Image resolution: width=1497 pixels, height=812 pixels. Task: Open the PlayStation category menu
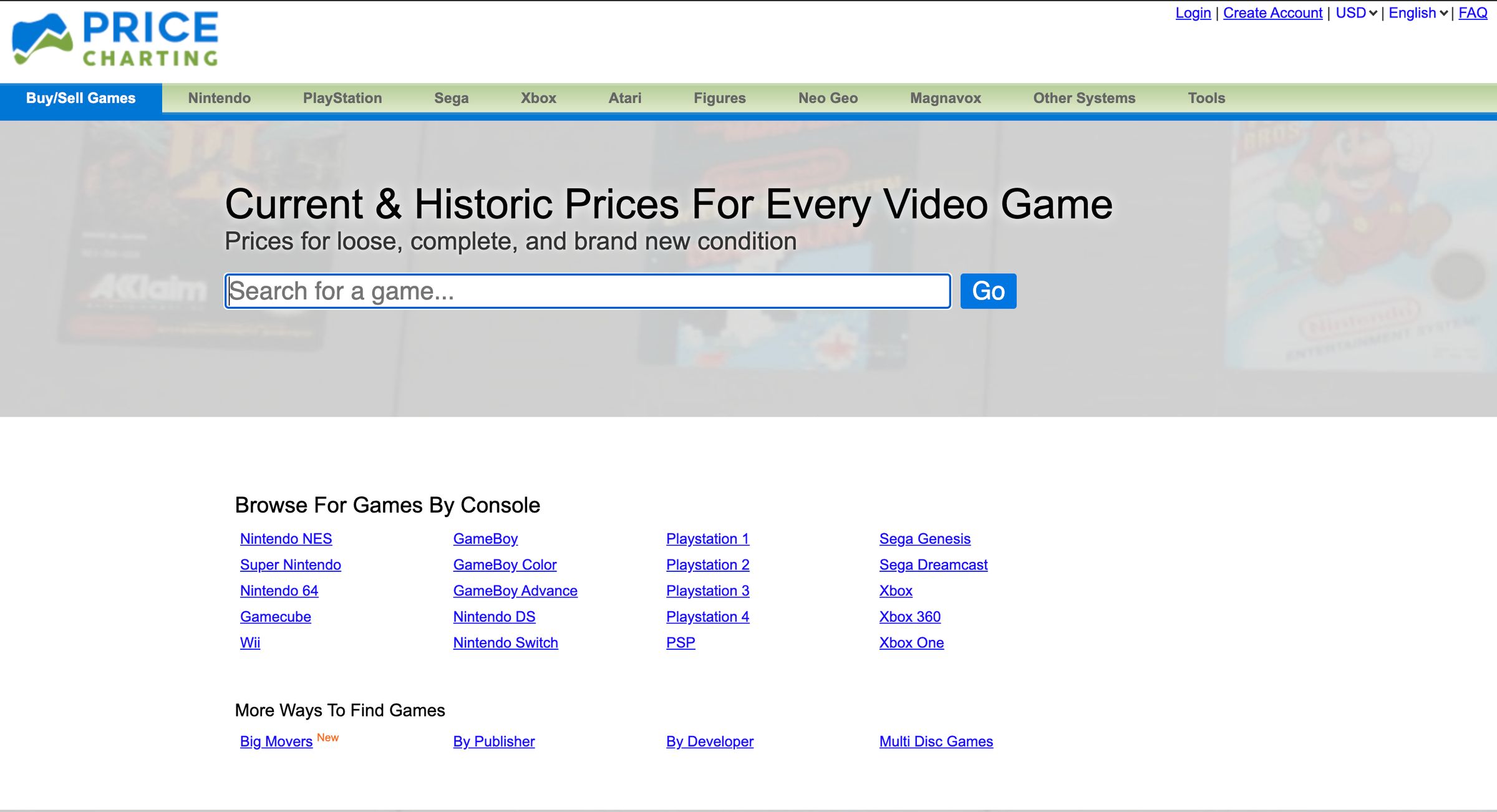click(x=342, y=98)
